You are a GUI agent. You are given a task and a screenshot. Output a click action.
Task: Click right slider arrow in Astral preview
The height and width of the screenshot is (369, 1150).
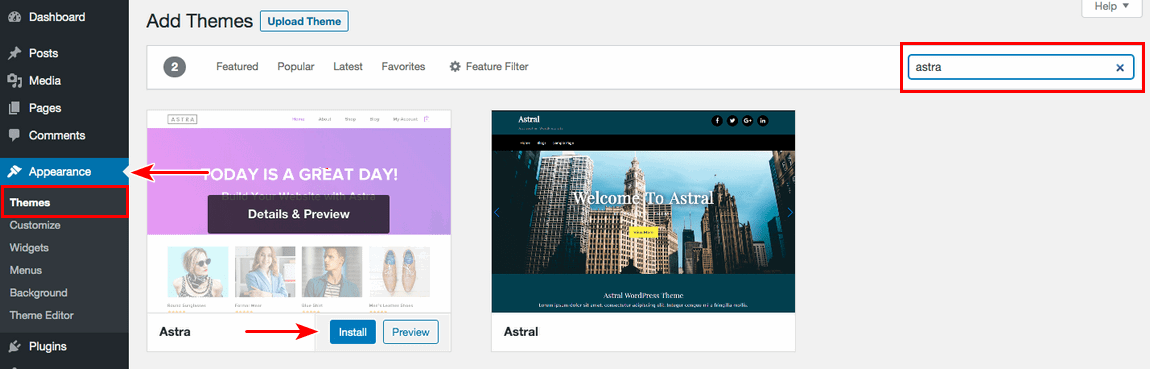(790, 213)
